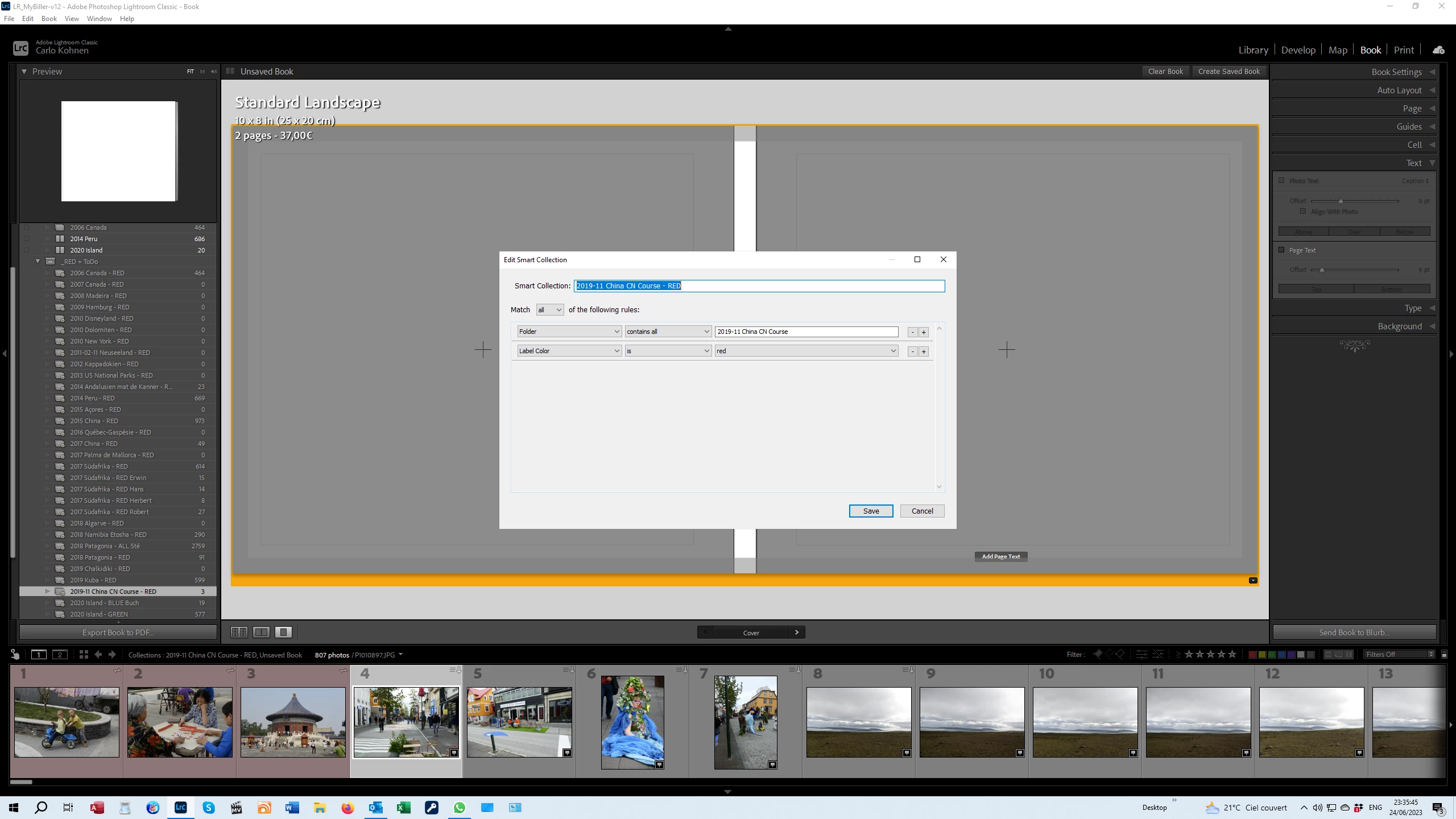This screenshot has height=819, width=1456.
Task: Click the grid view icon in filmstrip bar
Action: pyautogui.click(x=84, y=655)
